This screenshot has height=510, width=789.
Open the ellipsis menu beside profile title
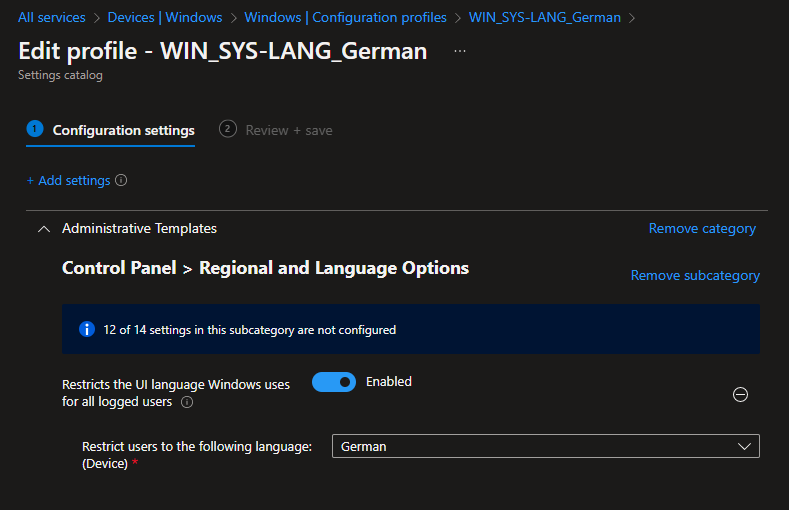[460, 51]
